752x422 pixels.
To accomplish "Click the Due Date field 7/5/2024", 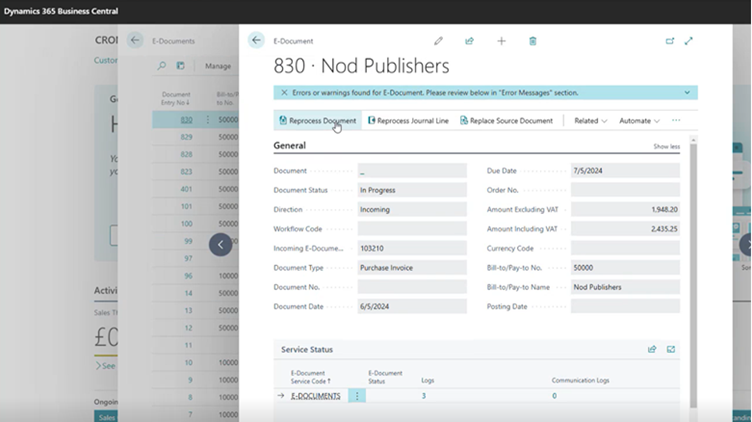I will (625, 171).
